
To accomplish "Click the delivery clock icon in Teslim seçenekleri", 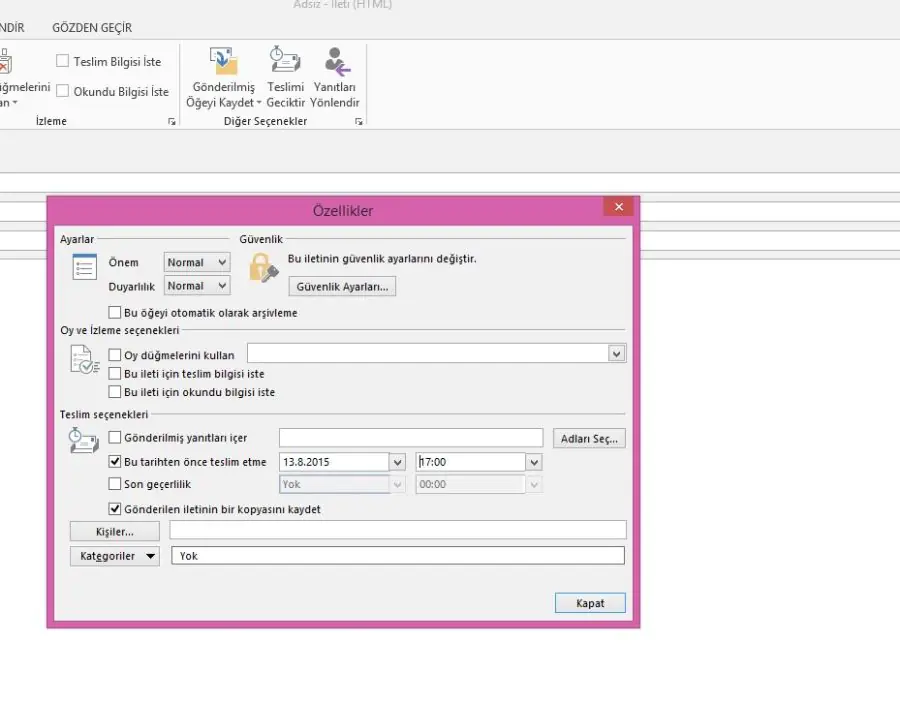I will (82, 438).
